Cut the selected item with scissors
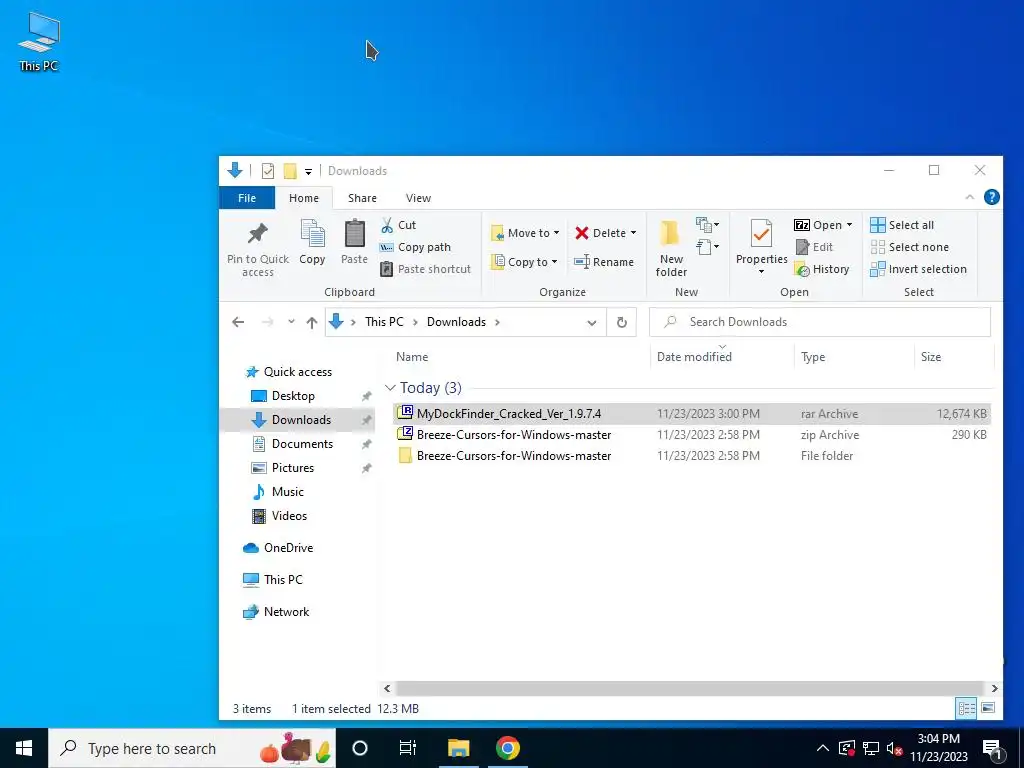The image size is (1024, 768). click(398, 225)
